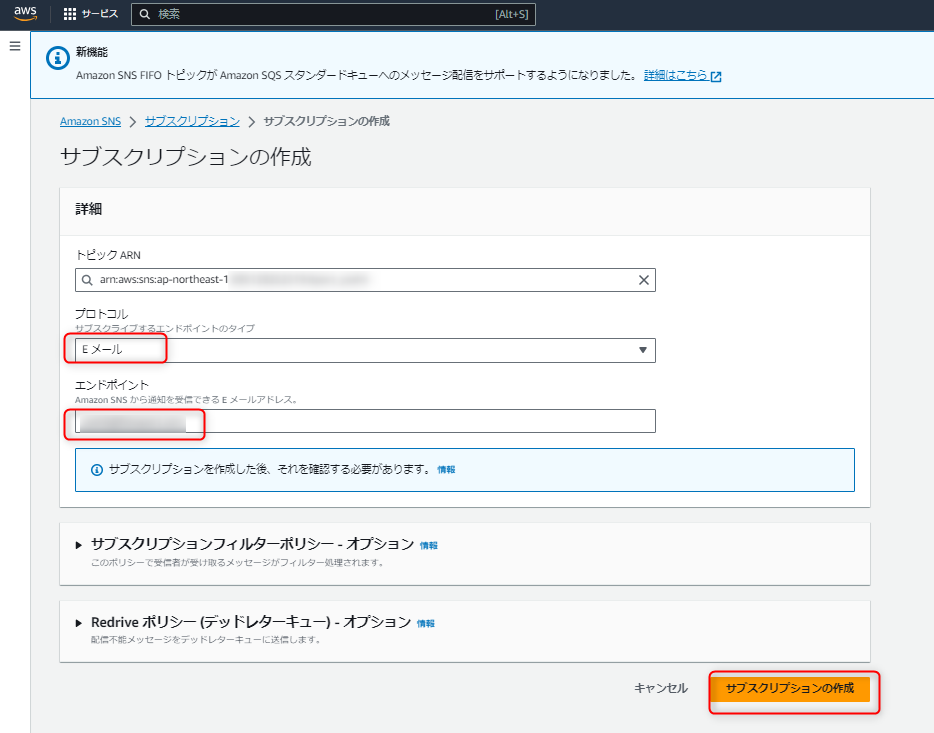Open 情報 link next to Redrive ポリシー
934x733 pixels.
[426, 623]
